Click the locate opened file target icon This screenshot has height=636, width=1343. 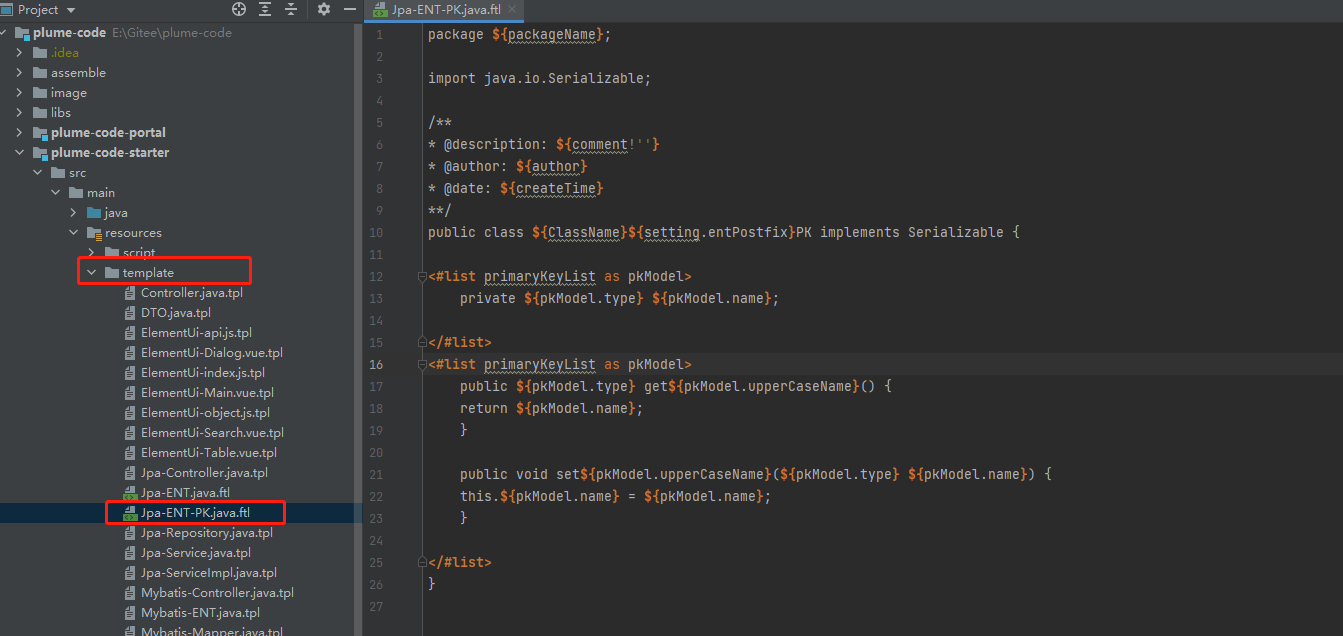pyautogui.click(x=239, y=9)
